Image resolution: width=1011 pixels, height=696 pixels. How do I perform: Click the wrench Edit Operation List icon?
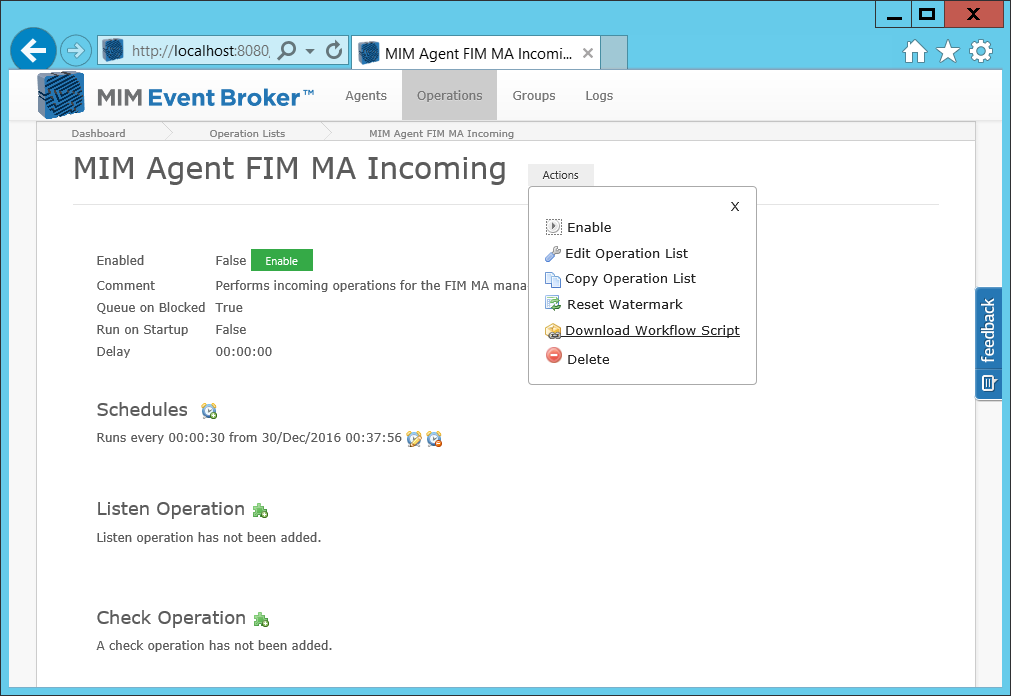click(x=553, y=254)
